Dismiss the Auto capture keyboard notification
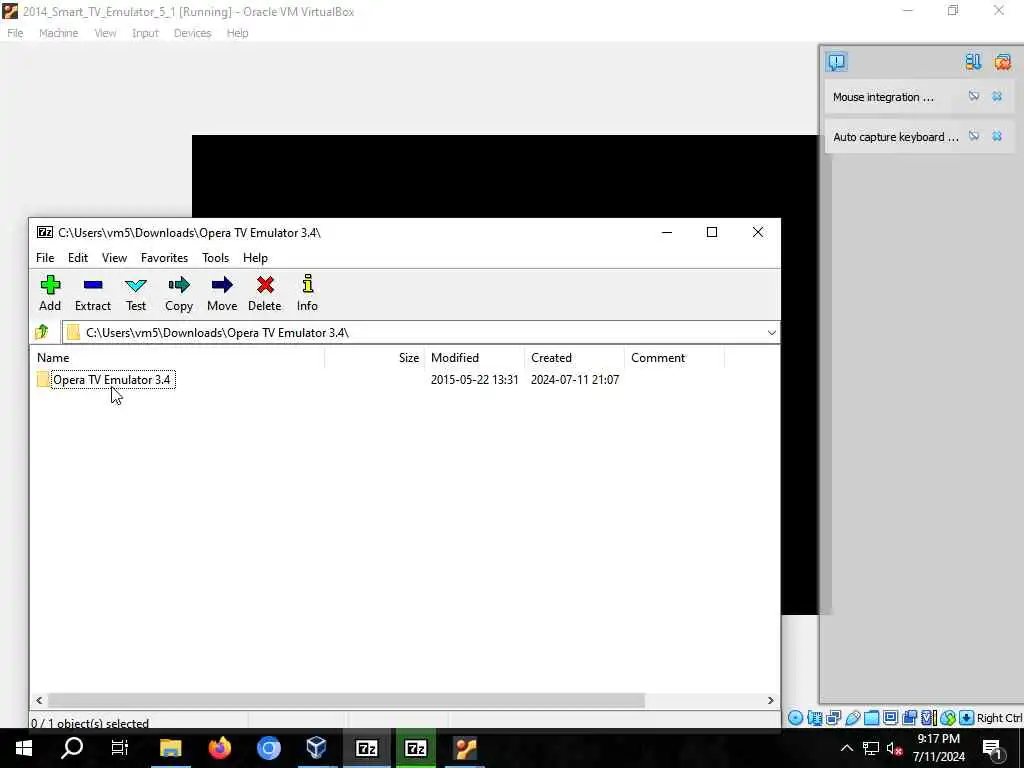1024x768 pixels. pyautogui.click(x=997, y=136)
